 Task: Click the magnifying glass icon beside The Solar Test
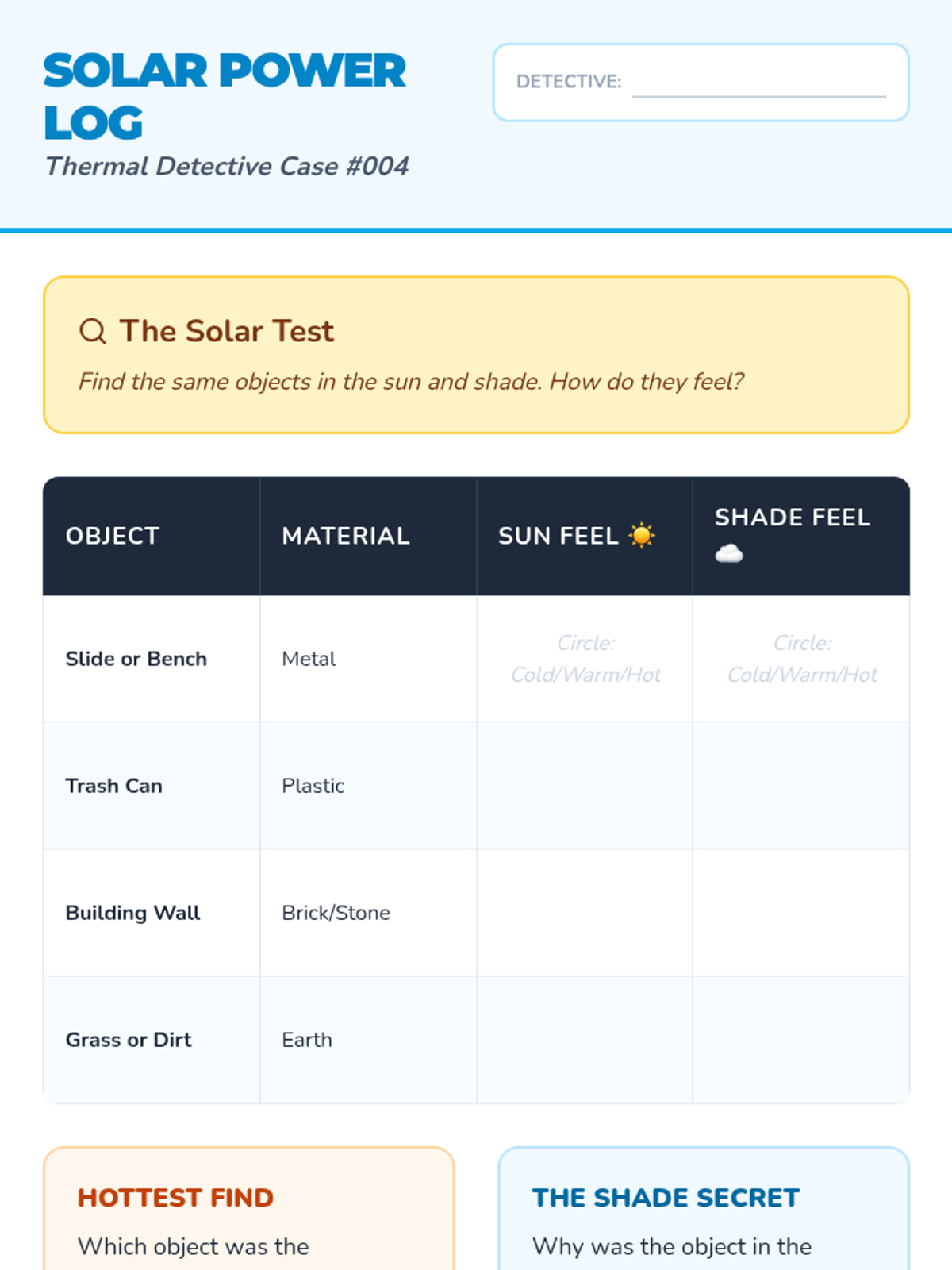(x=93, y=331)
